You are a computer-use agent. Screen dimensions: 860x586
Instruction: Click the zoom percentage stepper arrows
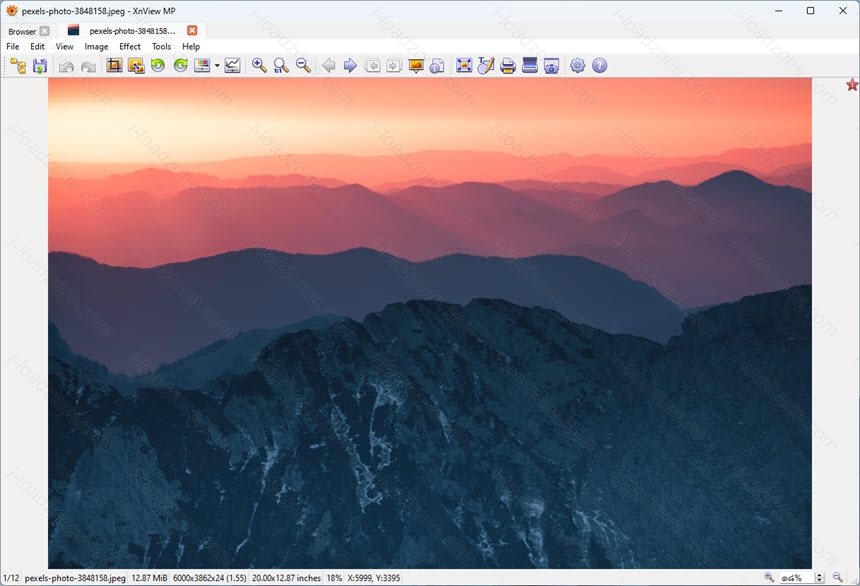click(x=820, y=578)
